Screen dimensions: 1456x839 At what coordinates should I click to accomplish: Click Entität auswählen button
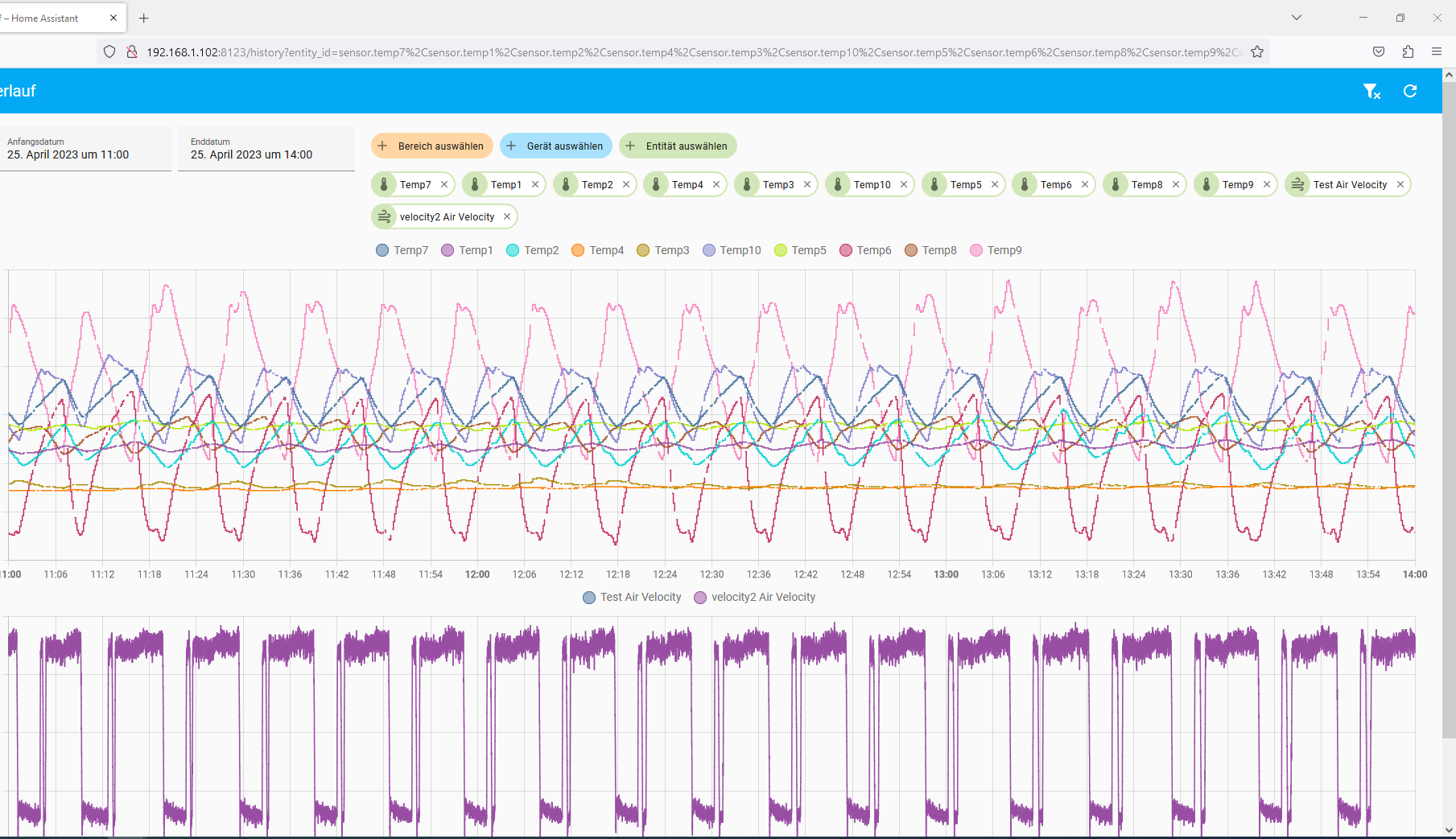point(678,146)
